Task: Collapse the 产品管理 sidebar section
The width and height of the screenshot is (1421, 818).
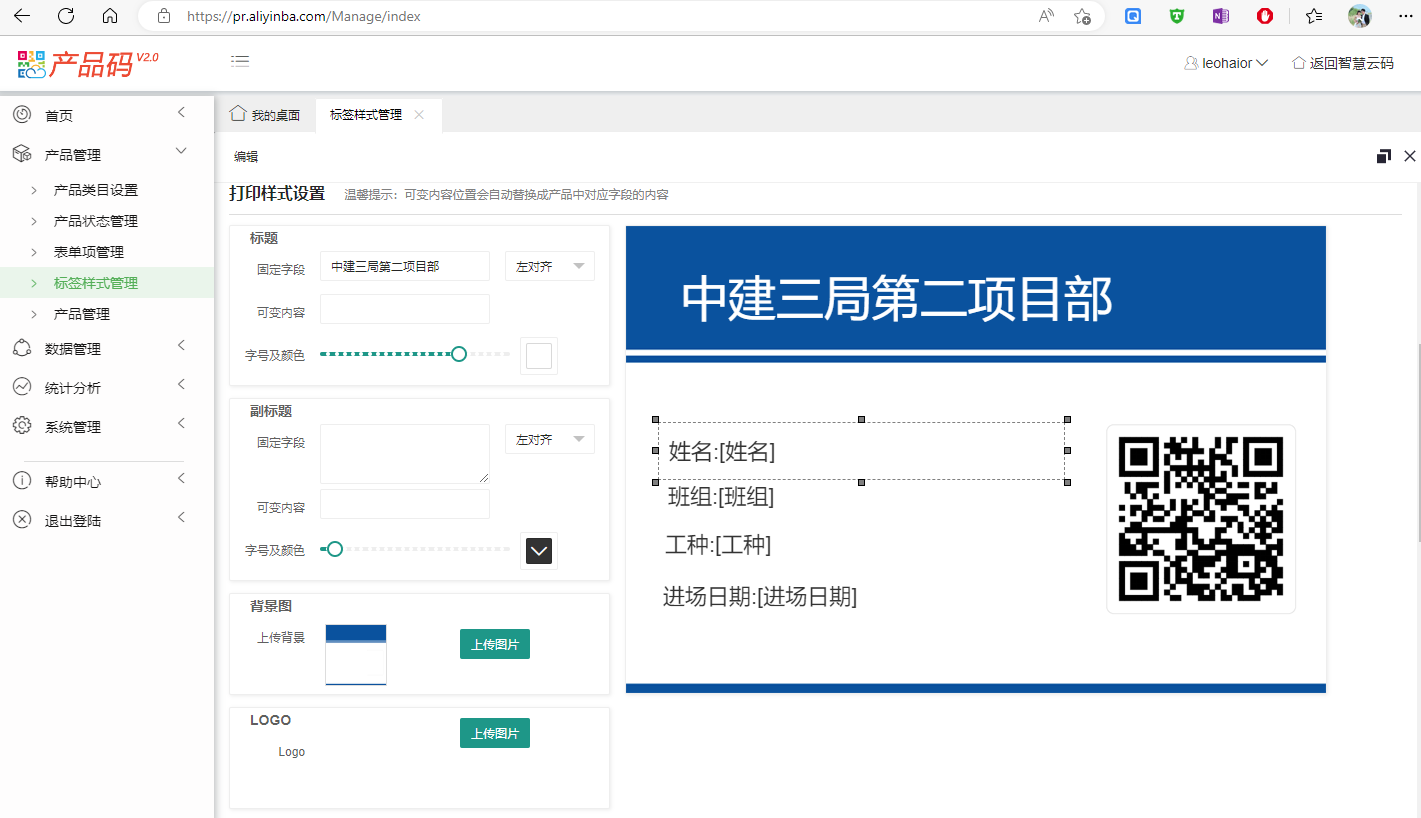Action: point(181,151)
